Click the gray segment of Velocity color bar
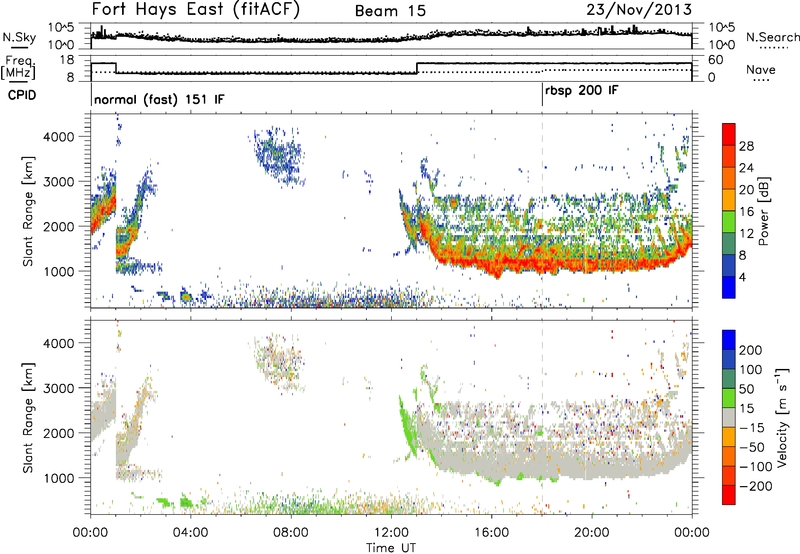The height and width of the screenshot is (554, 800). [729, 417]
